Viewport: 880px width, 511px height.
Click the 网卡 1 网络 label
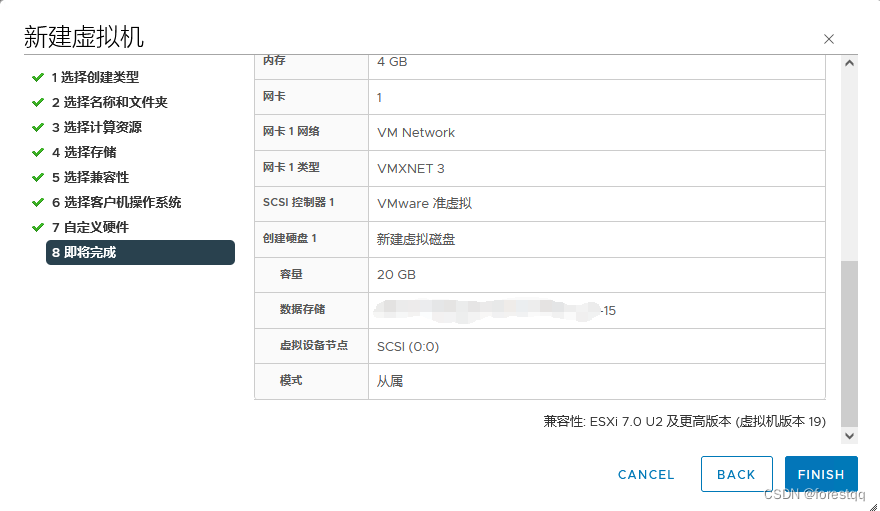coord(291,131)
